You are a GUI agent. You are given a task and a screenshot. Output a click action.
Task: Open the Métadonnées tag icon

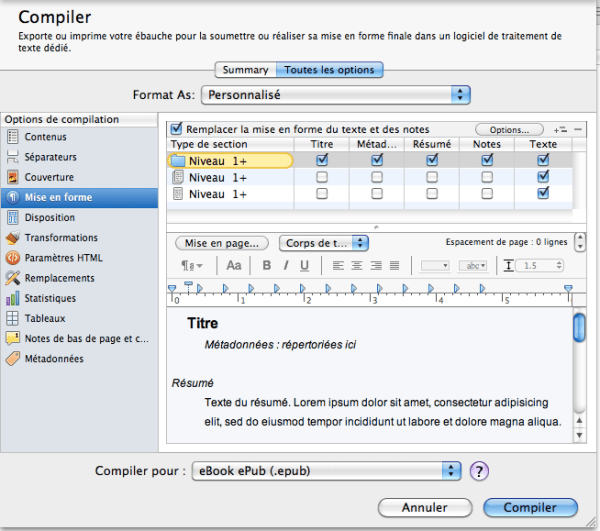coord(13,359)
